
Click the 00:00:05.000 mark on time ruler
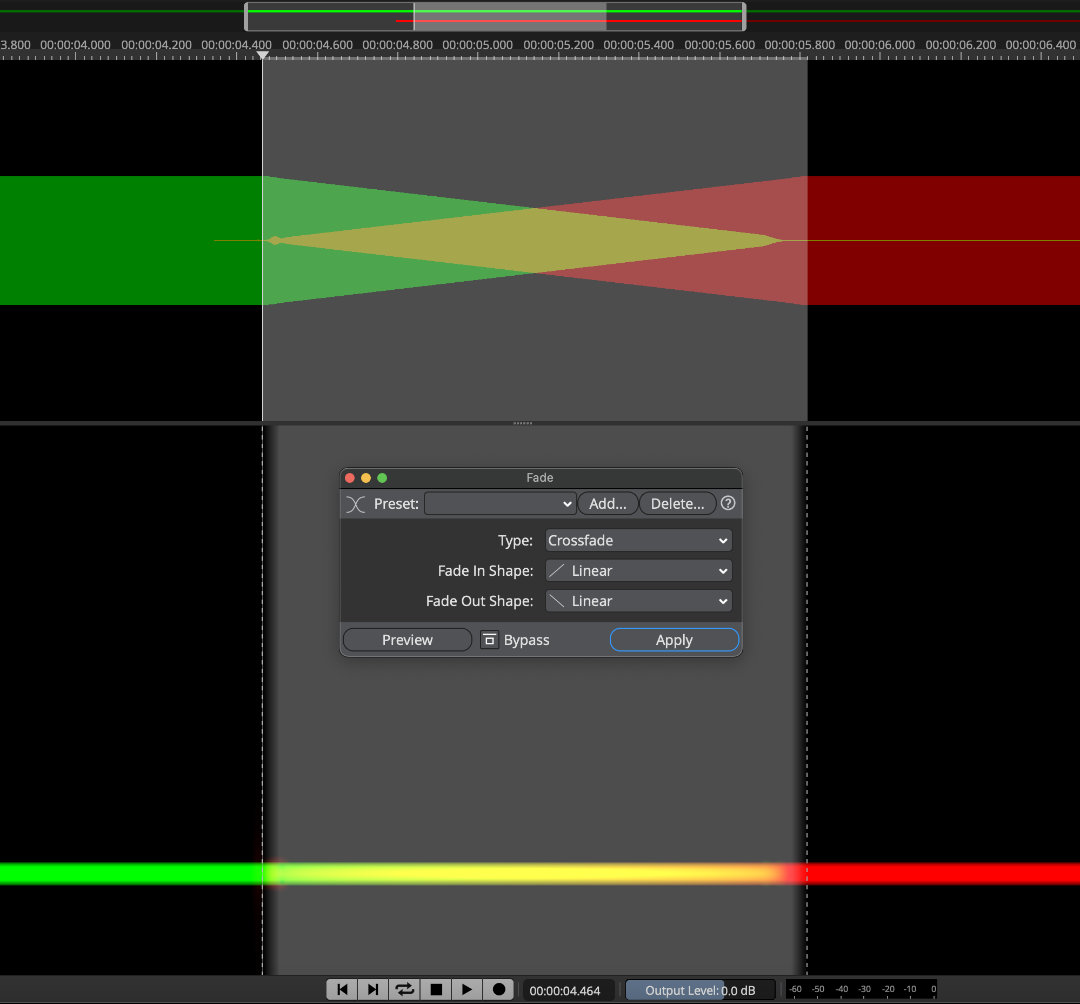(x=477, y=45)
